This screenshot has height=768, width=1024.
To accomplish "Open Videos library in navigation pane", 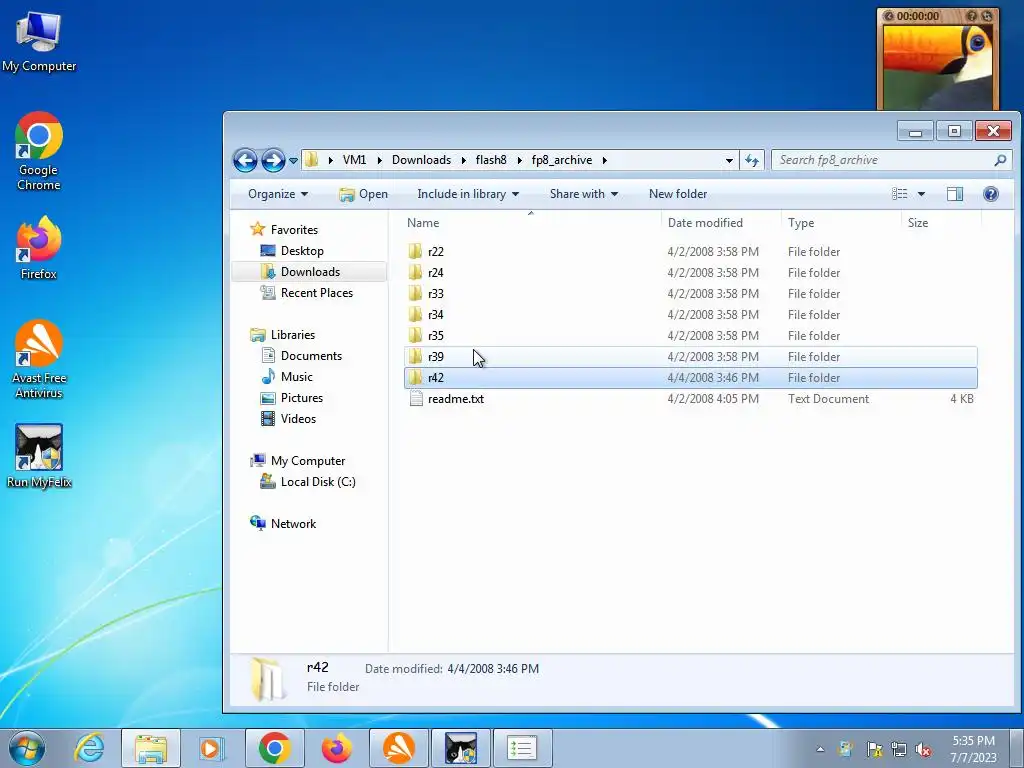I will (298, 419).
